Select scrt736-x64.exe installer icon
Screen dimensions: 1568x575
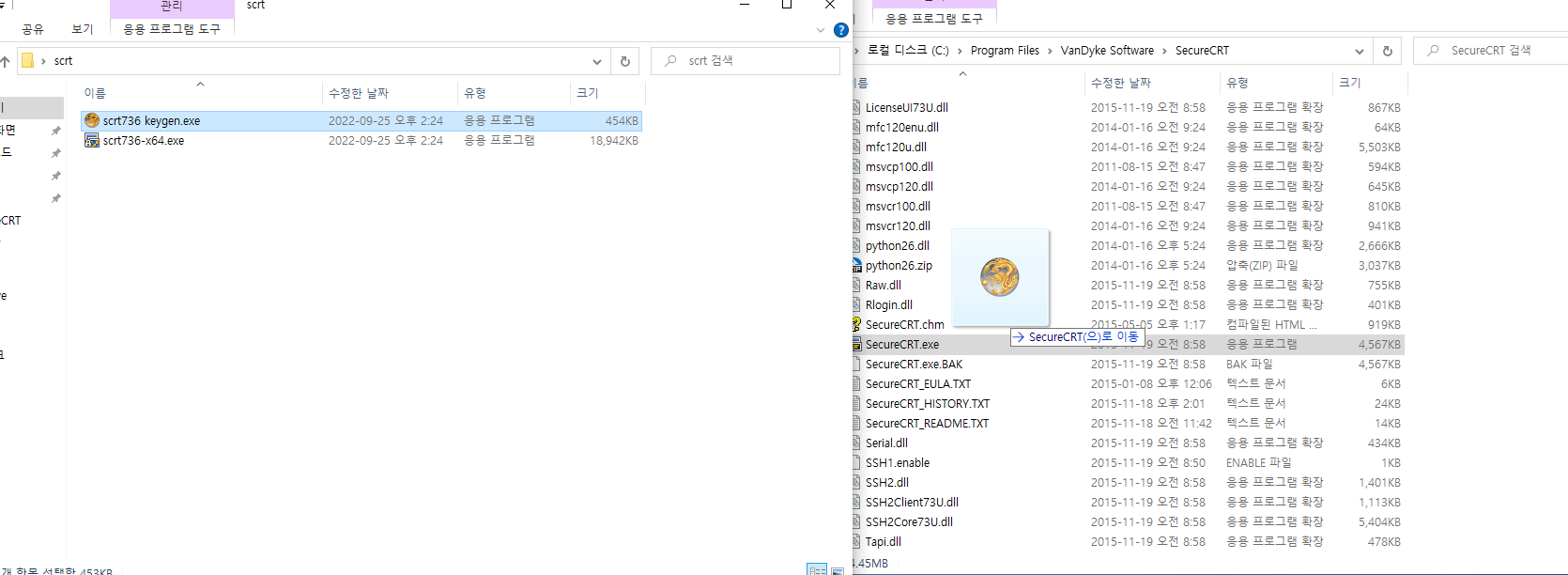pos(92,140)
